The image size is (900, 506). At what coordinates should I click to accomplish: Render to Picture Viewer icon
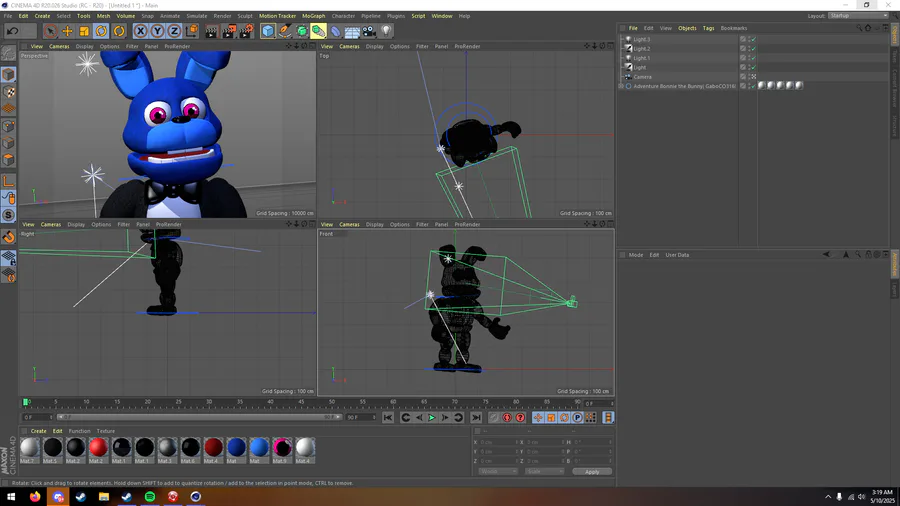(x=229, y=31)
